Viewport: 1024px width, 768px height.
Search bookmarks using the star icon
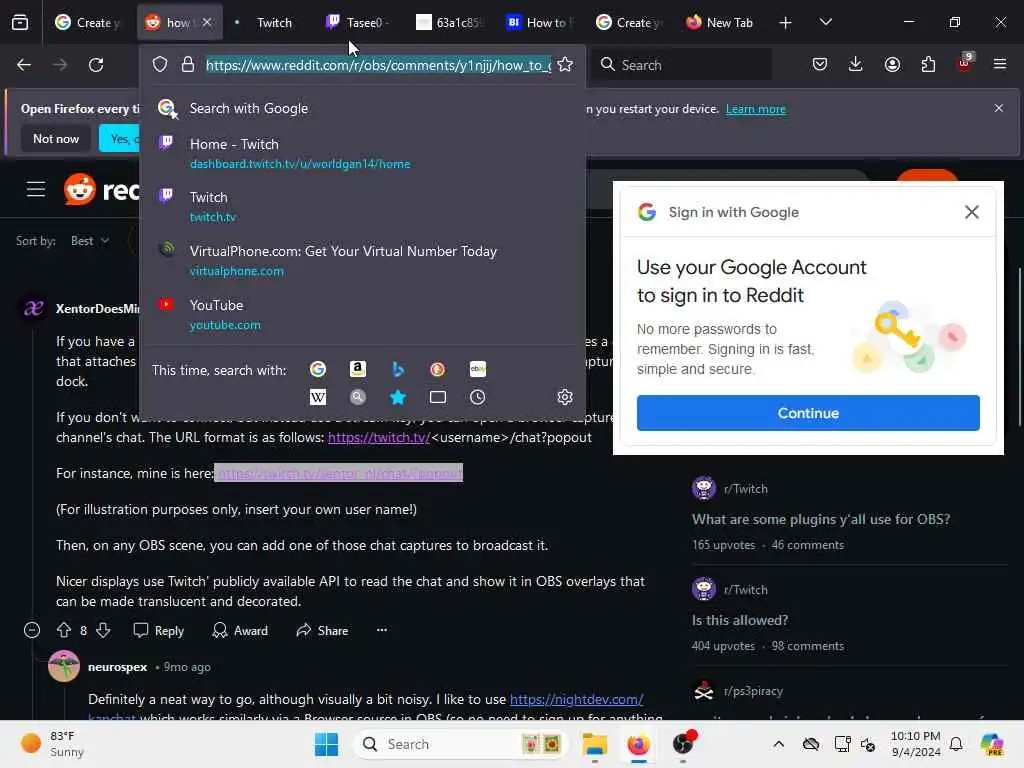tap(398, 397)
